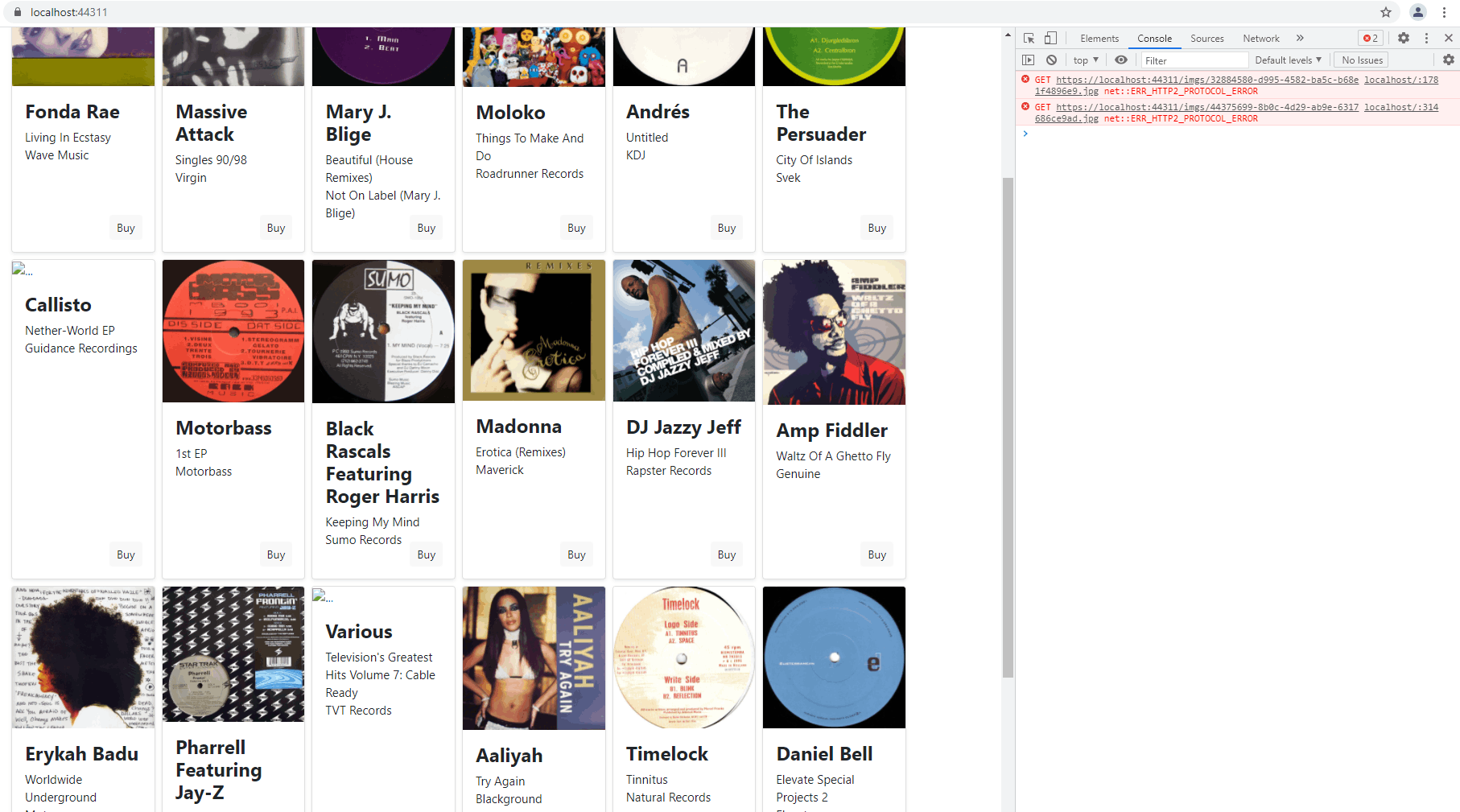Click the No Issues button
This screenshot has width=1460, height=812.
pyautogui.click(x=1362, y=60)
